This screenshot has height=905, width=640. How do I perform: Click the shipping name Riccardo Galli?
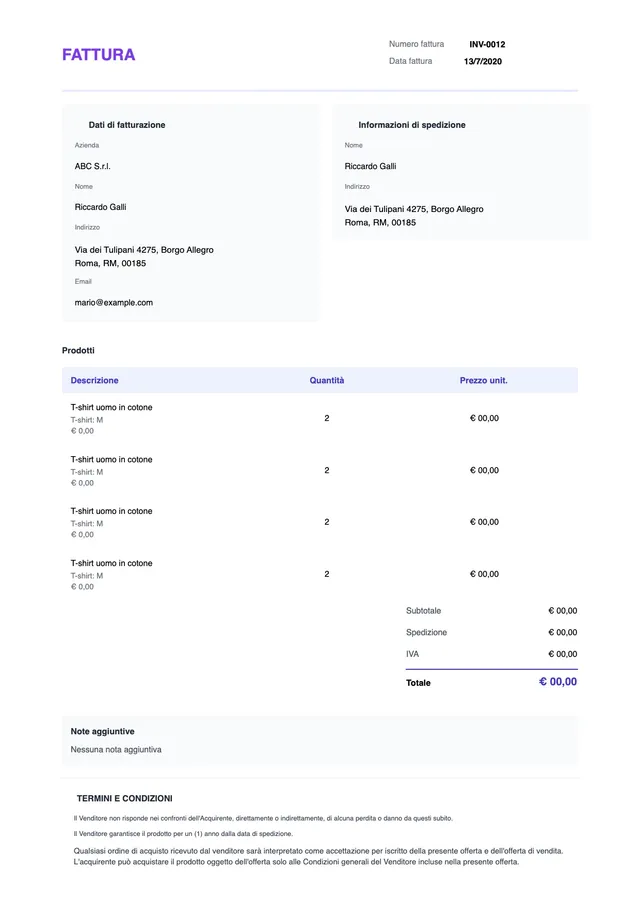(x=370, y=166)
